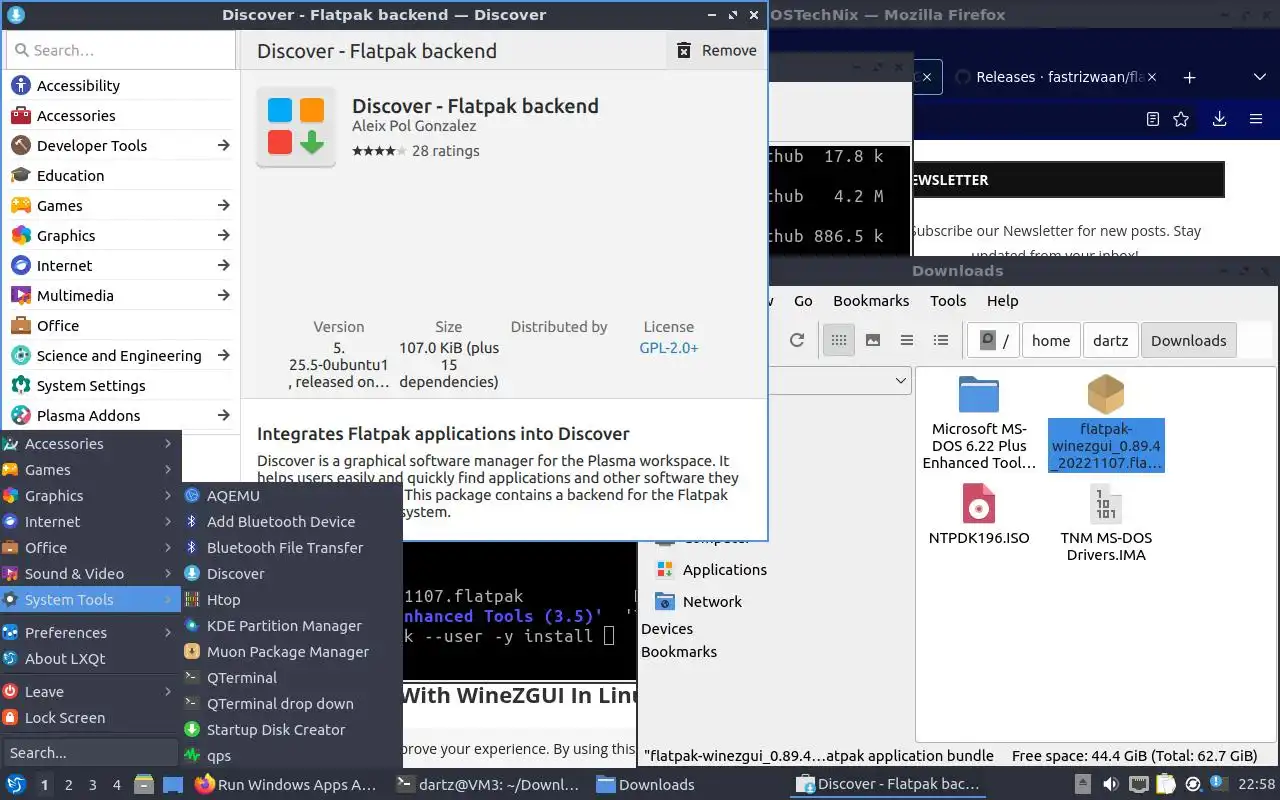Open removable media eject tray icon
1280x800 pixels.
(1082, 785)
